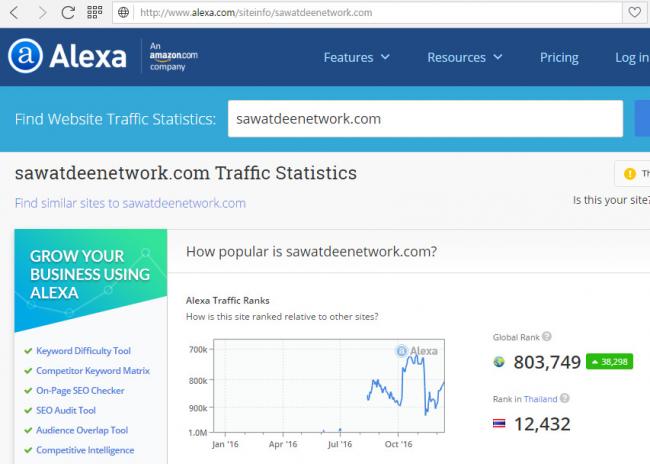Click the global rank number 803,749
The width and height of the screenshot is (650, 464).
click(547, 362)
